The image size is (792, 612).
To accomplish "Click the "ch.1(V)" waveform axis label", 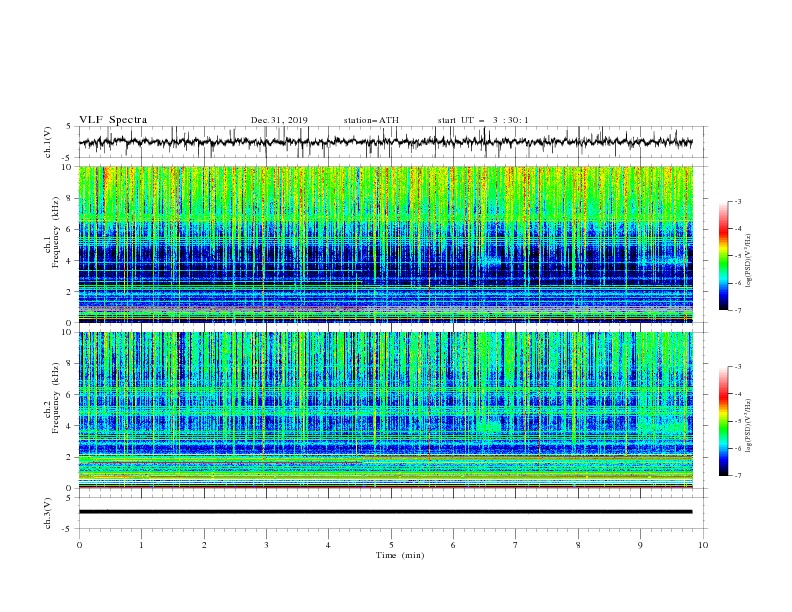I will 48,142.
